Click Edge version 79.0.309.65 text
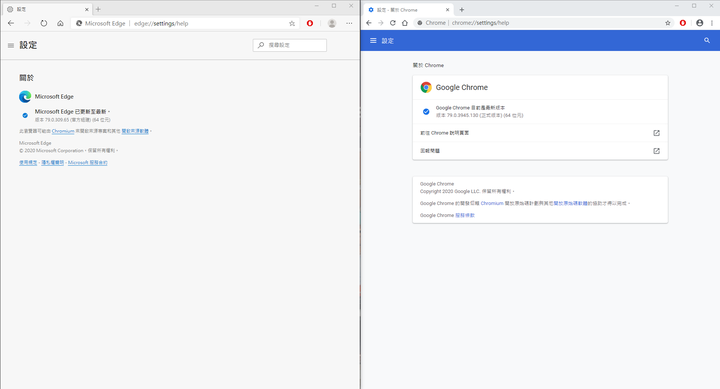This screenshot has height=389, width=720. 73,120
